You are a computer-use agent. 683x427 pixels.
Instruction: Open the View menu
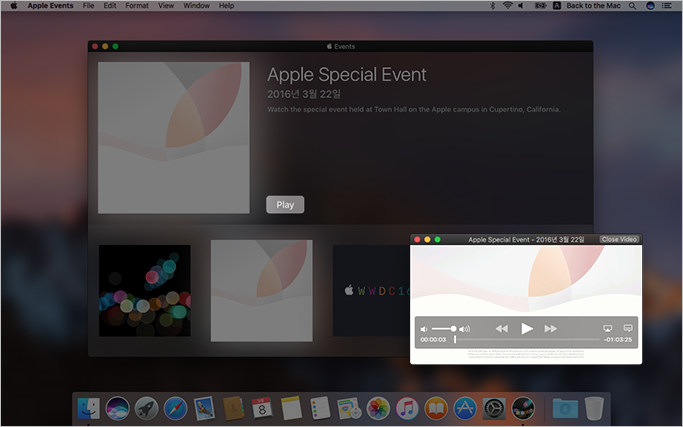166,6
